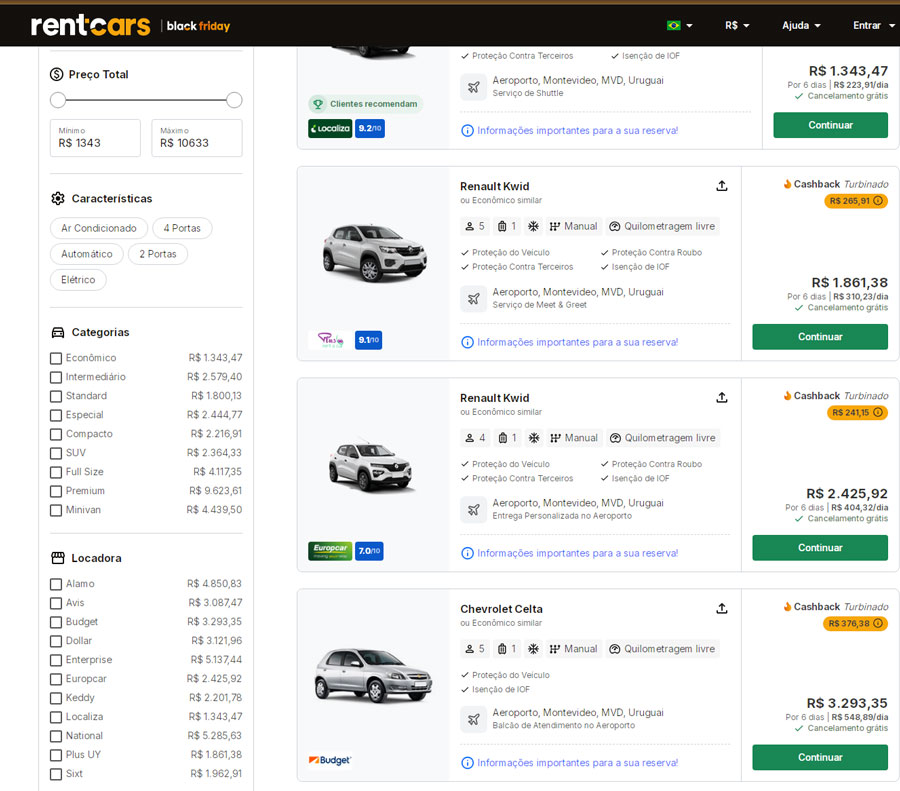
Task: Click the Europcar supplier logo
Action: coord(329,551)
